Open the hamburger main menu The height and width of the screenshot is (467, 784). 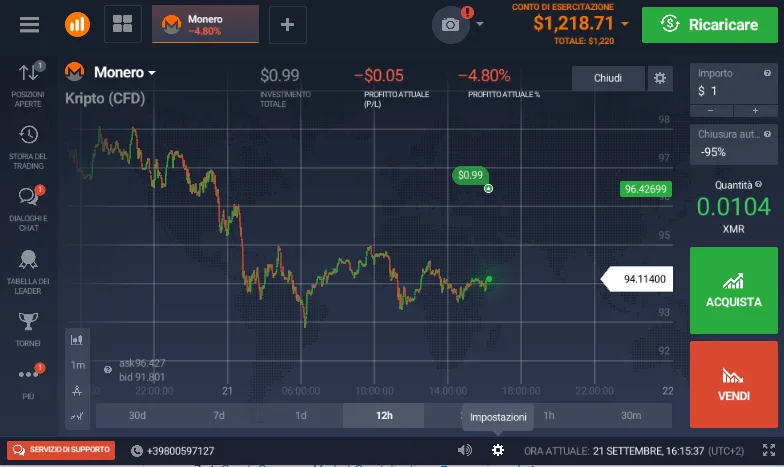[29, 24]
